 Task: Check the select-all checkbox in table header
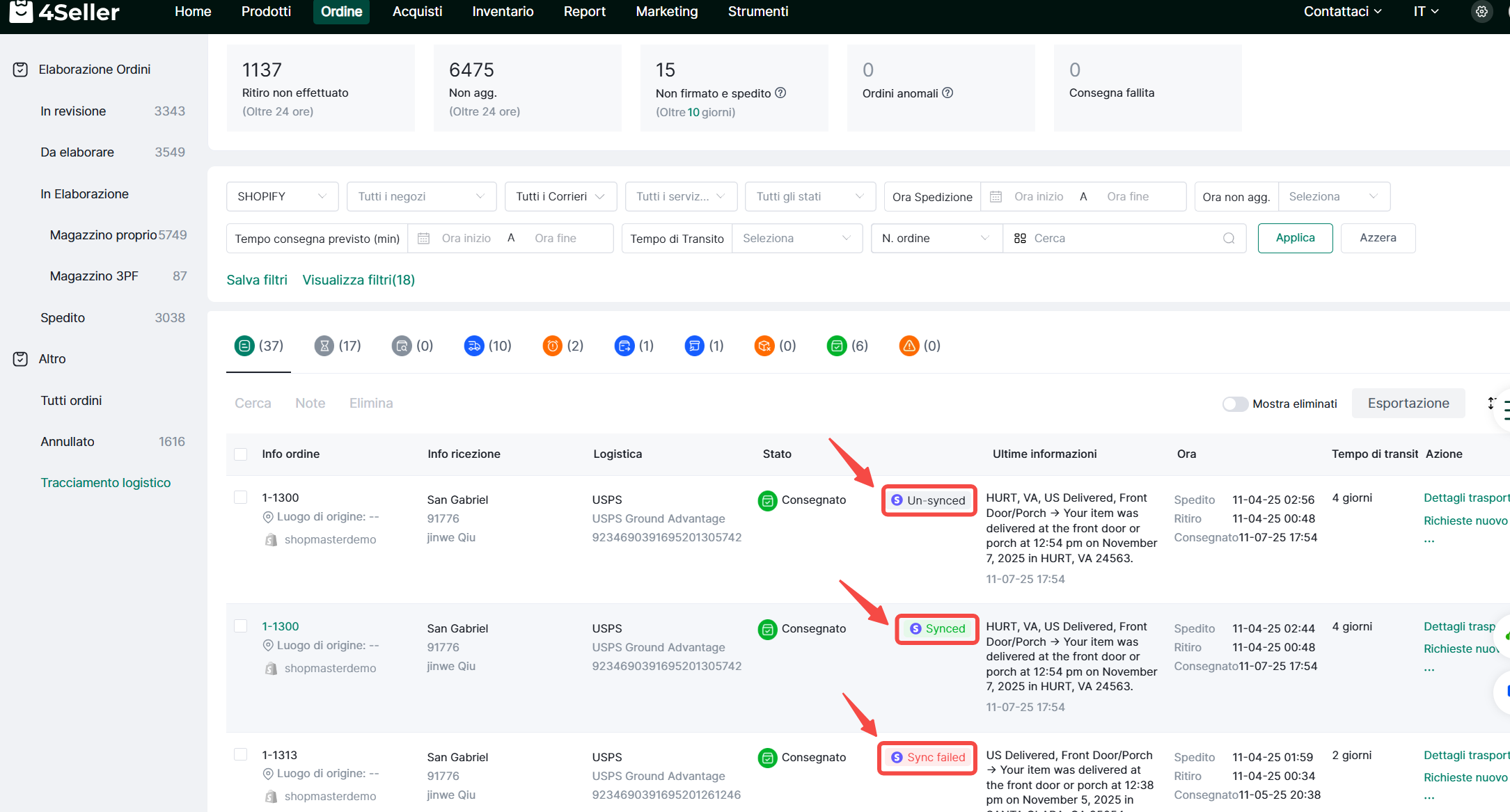pyautogui.click(x=241, y=454)
